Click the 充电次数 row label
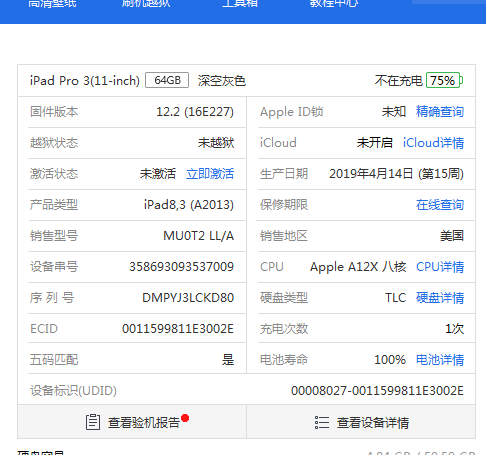This screenshot has width=486, height=455. click(284, 329)
